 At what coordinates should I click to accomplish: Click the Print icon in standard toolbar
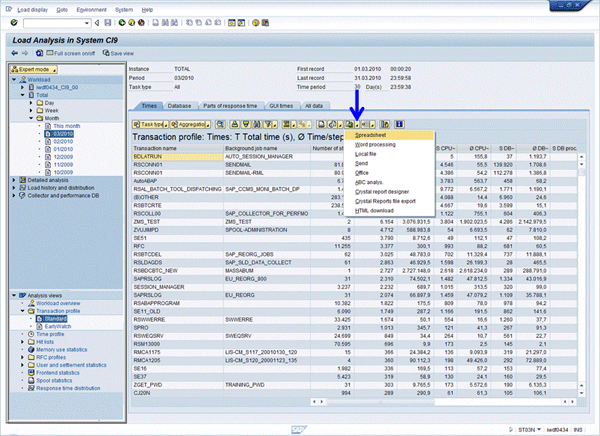tap(155, 23)
